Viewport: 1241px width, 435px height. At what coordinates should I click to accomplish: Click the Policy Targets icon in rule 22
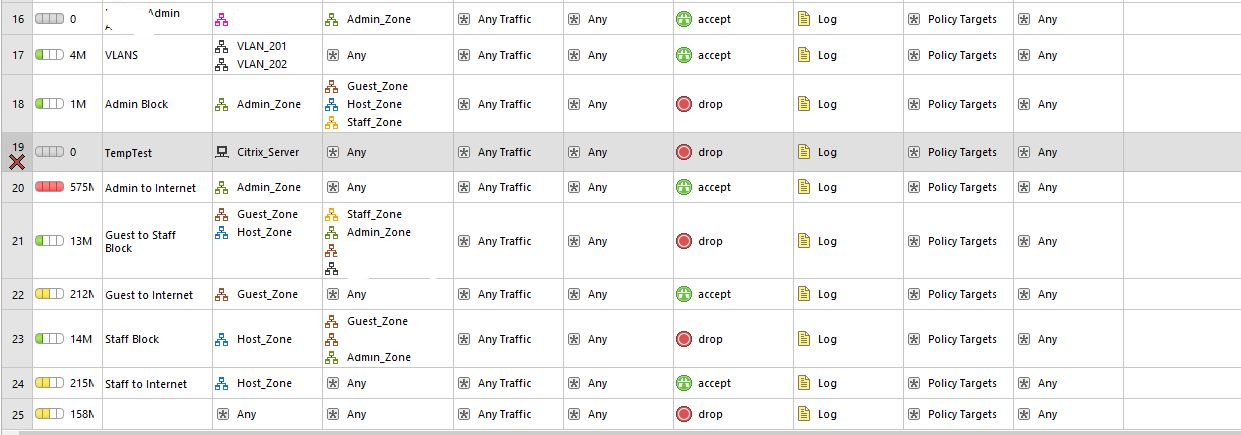click(x=913, y=294)
